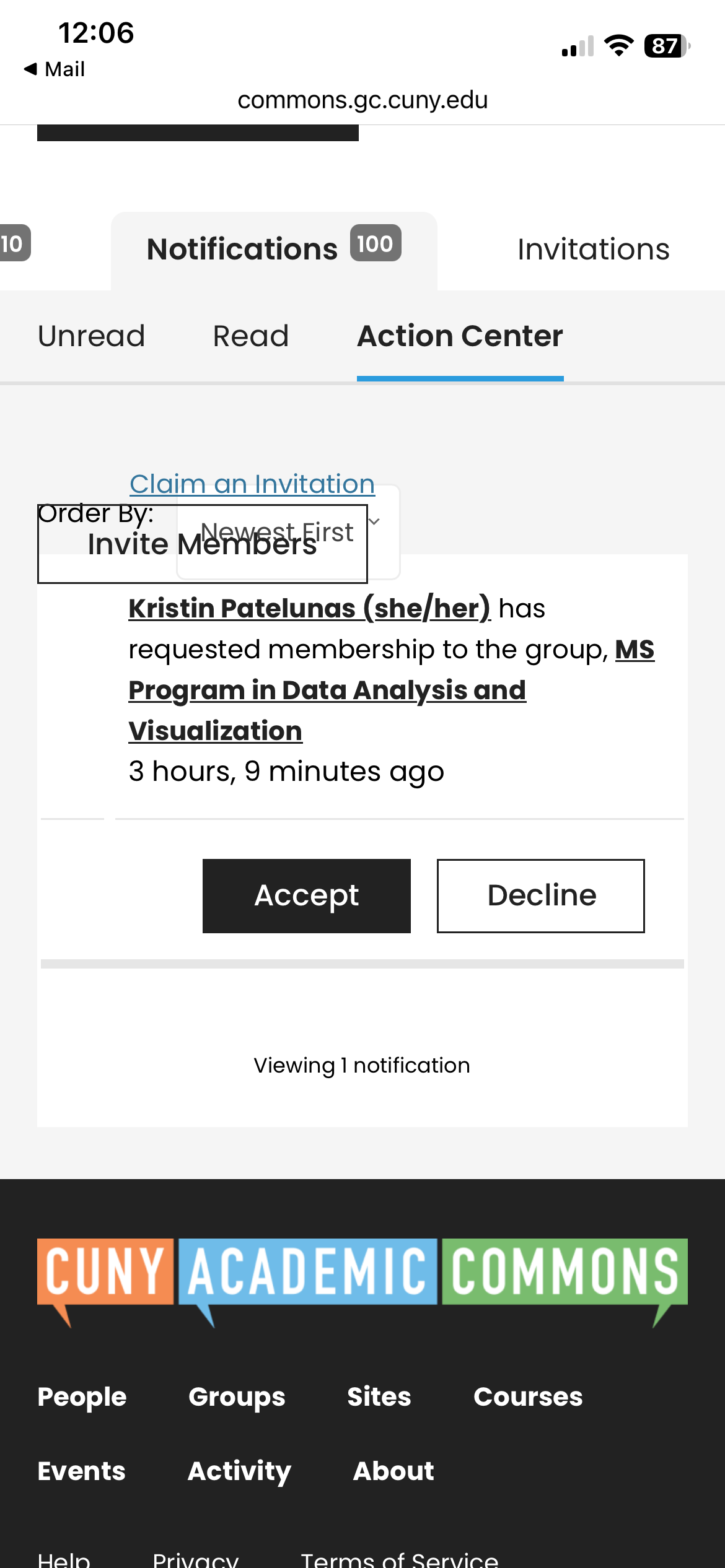Accept Kristin Patelunas membership request
Image resolution: width=725 pixels, height=1568 pixels.
(307, 895)
